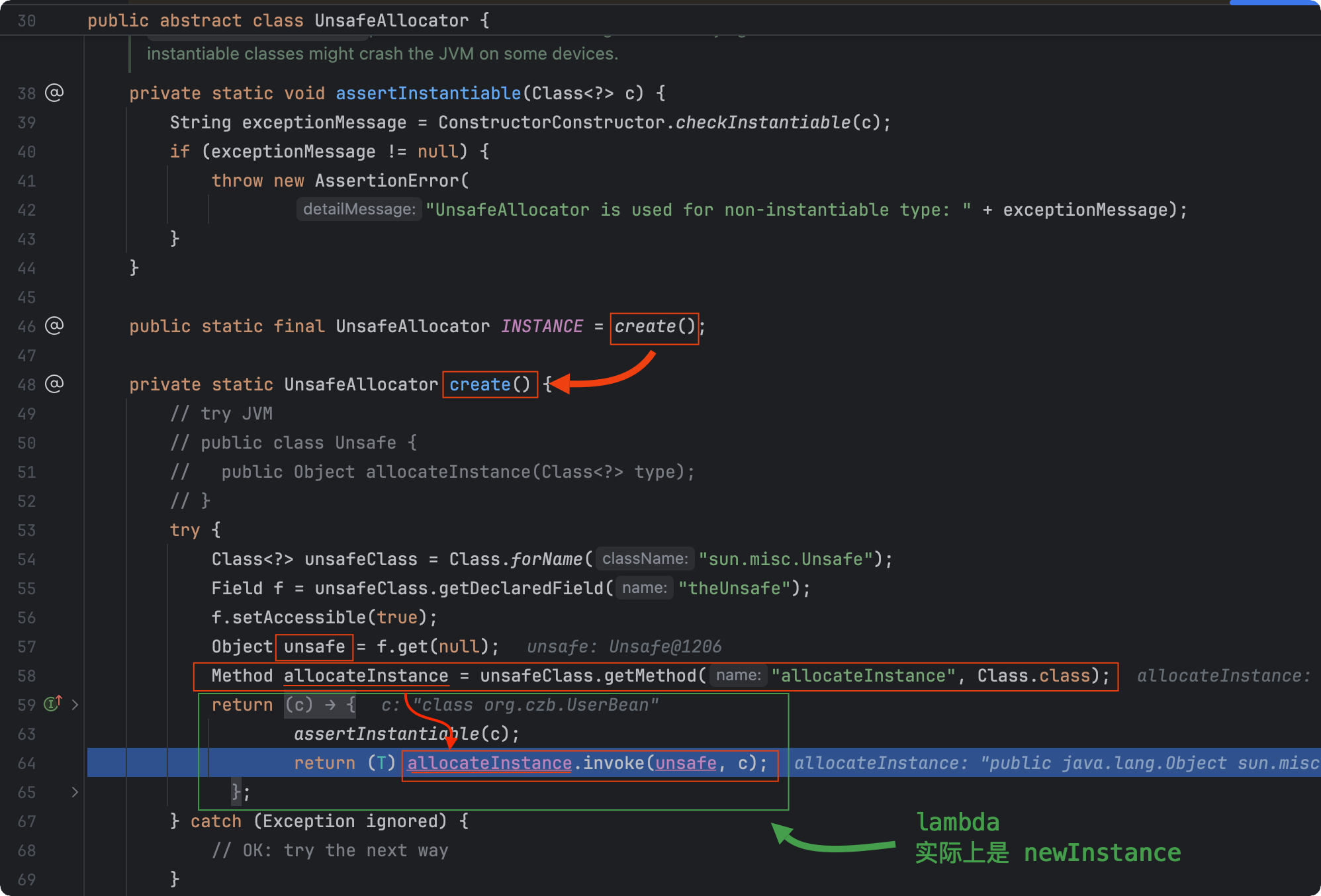Click the @ gutter icon beside create() on line 48

(54, 384)
